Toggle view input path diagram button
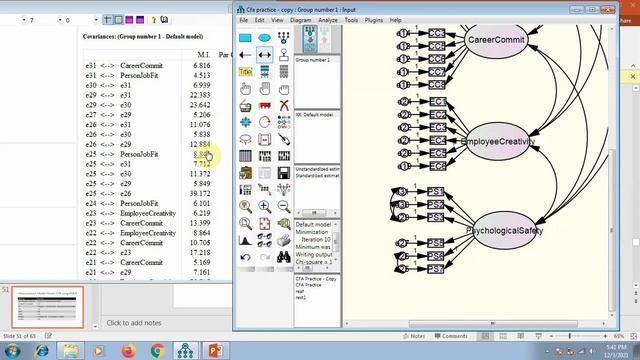Viewport: 640px width, 360px height. tap(310, 39)
